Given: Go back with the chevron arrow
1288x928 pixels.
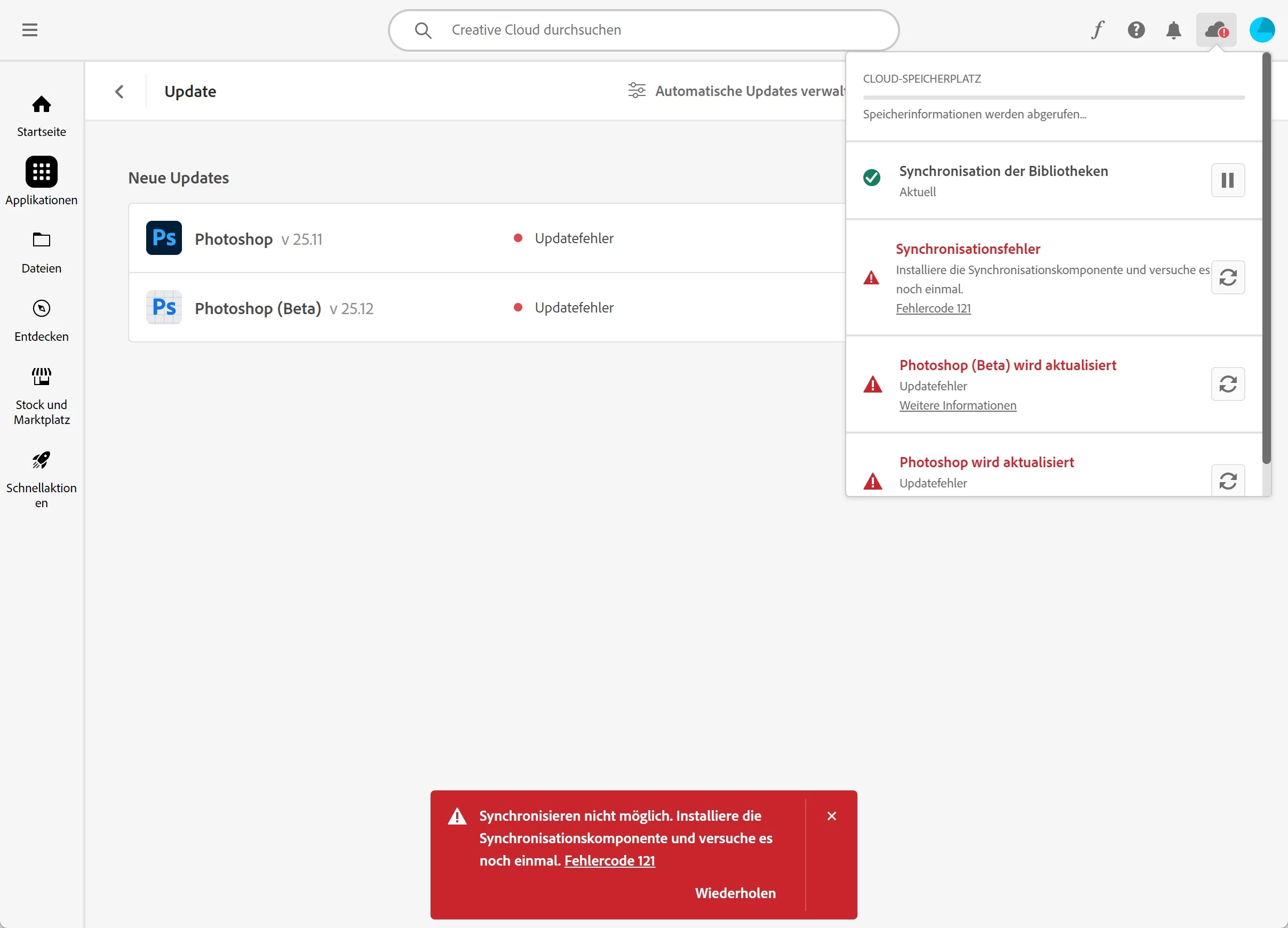Looking at the screenshot, I should (120, 91).
